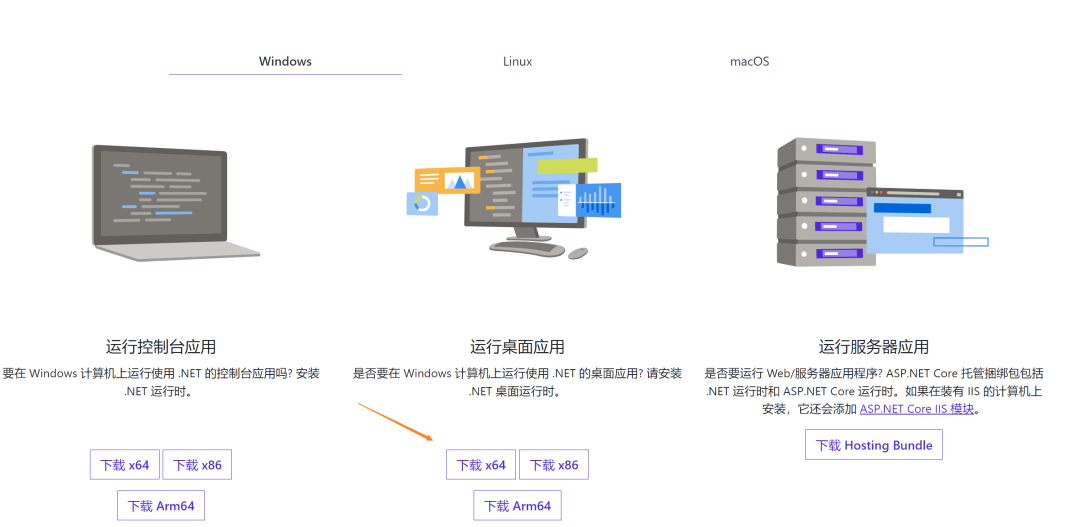This screenshot has height=527, width=1080.
Task: Download Arm64 desktop runtime
Action: (x=517, y=506)
